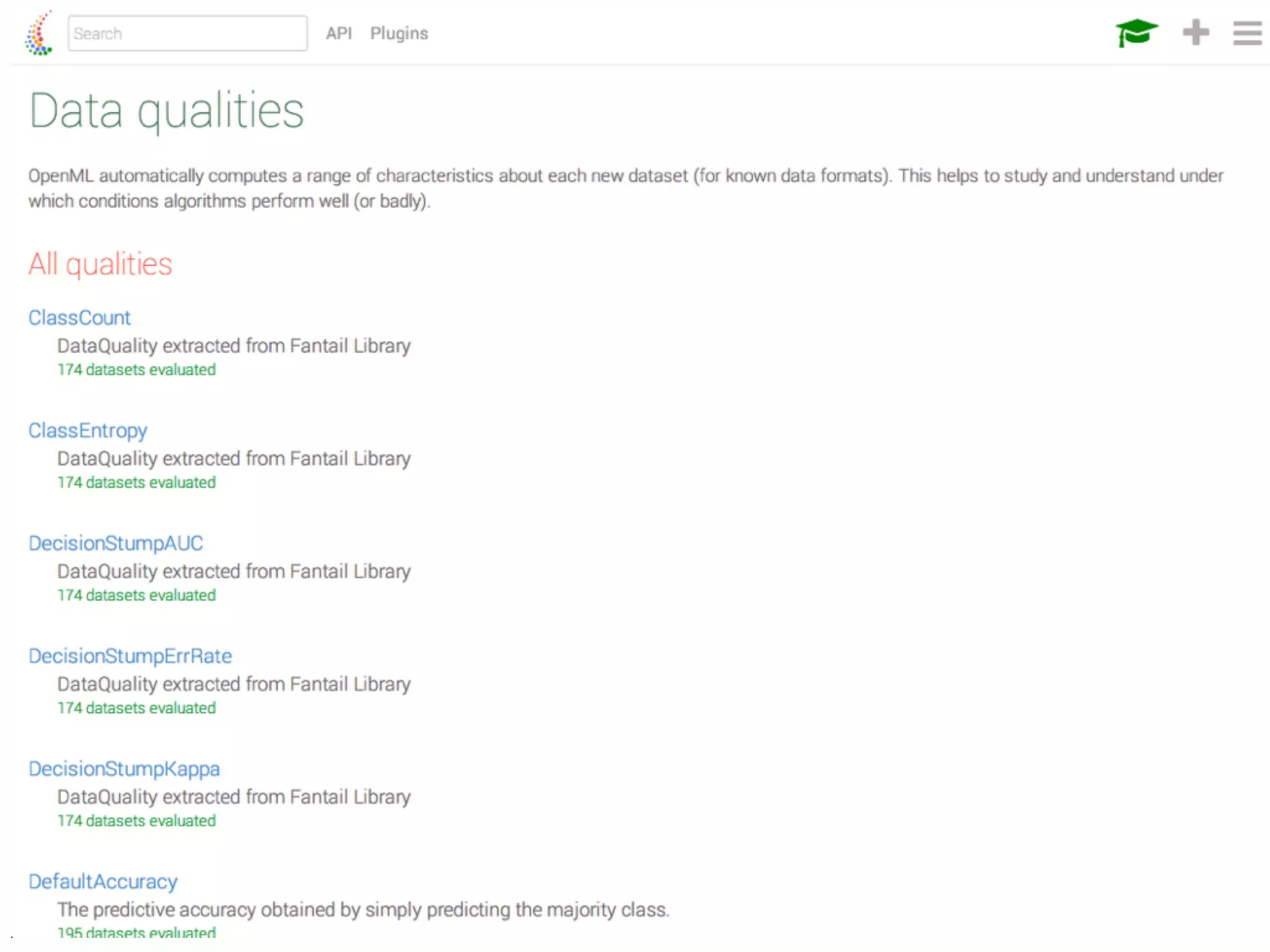
Task: Click datasets evaluated count under DecisionStumpErrRate
Action: [x=136, y=708]
